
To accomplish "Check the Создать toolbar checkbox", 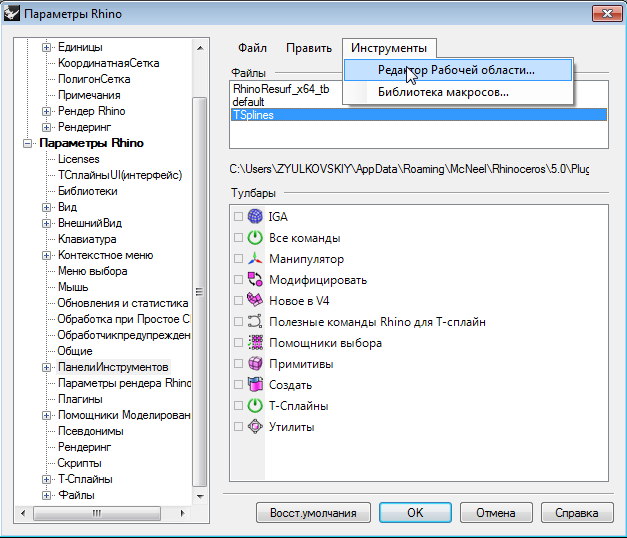I will click(238, 385).
